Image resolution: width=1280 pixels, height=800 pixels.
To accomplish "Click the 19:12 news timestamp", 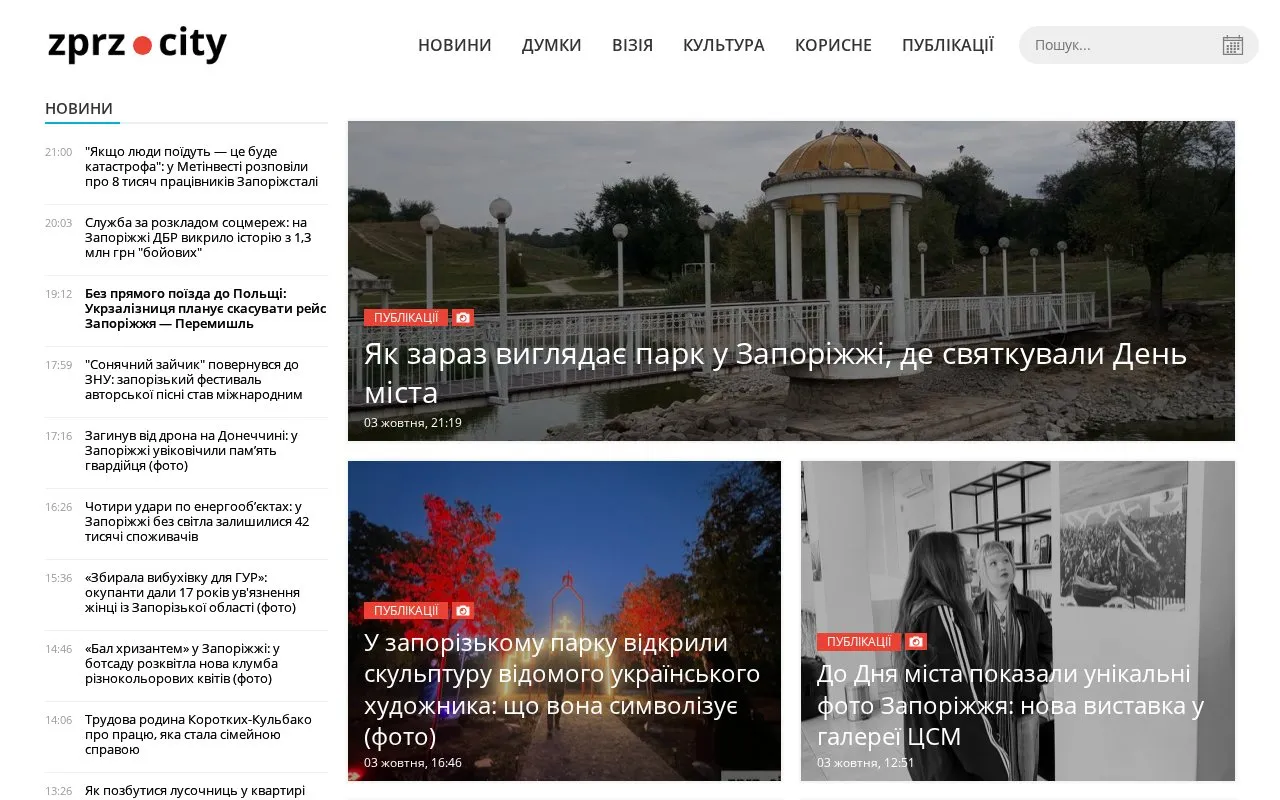I will (x=58, y=294).
